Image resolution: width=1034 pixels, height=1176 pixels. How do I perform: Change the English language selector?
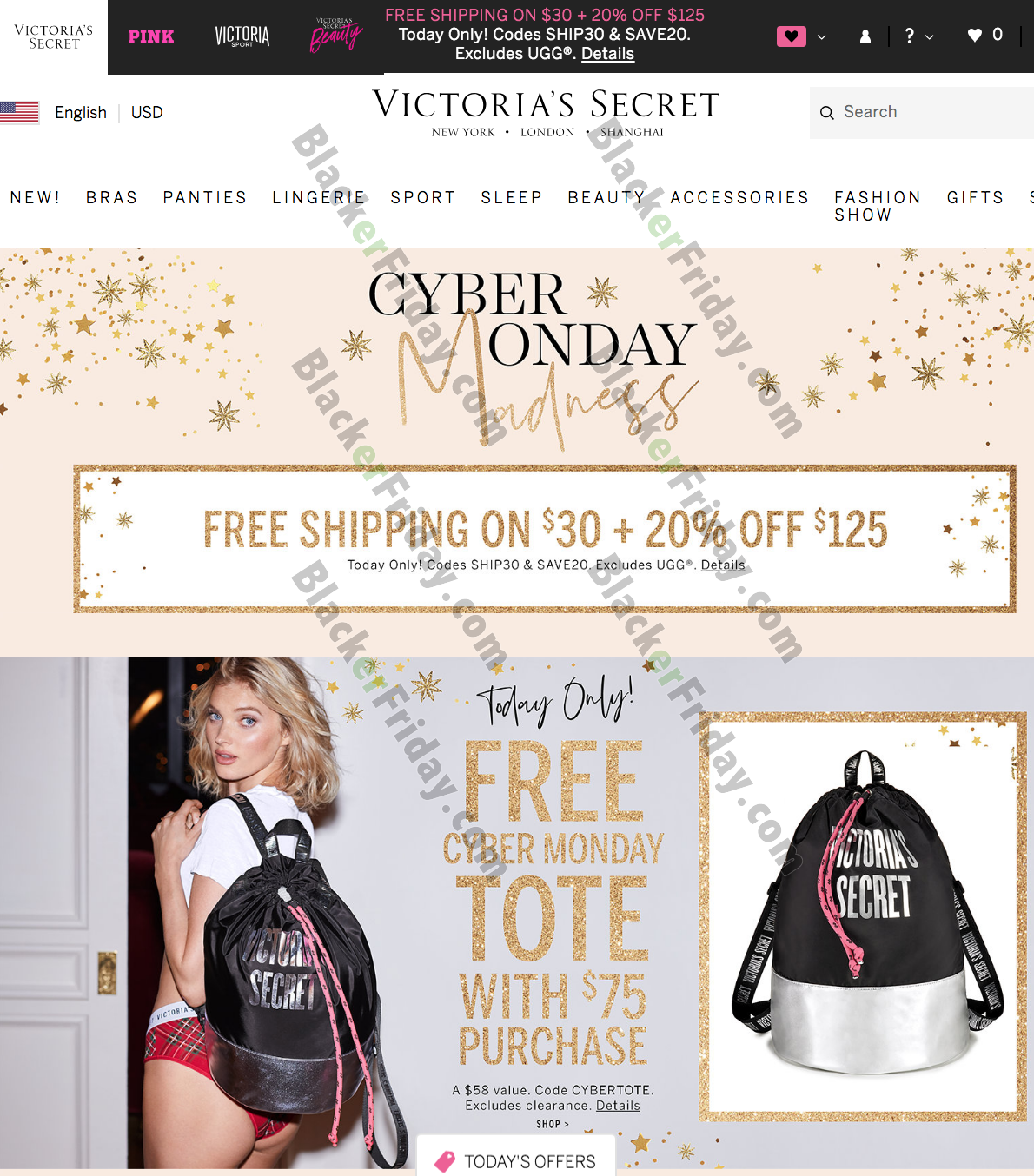coord(81,112)
